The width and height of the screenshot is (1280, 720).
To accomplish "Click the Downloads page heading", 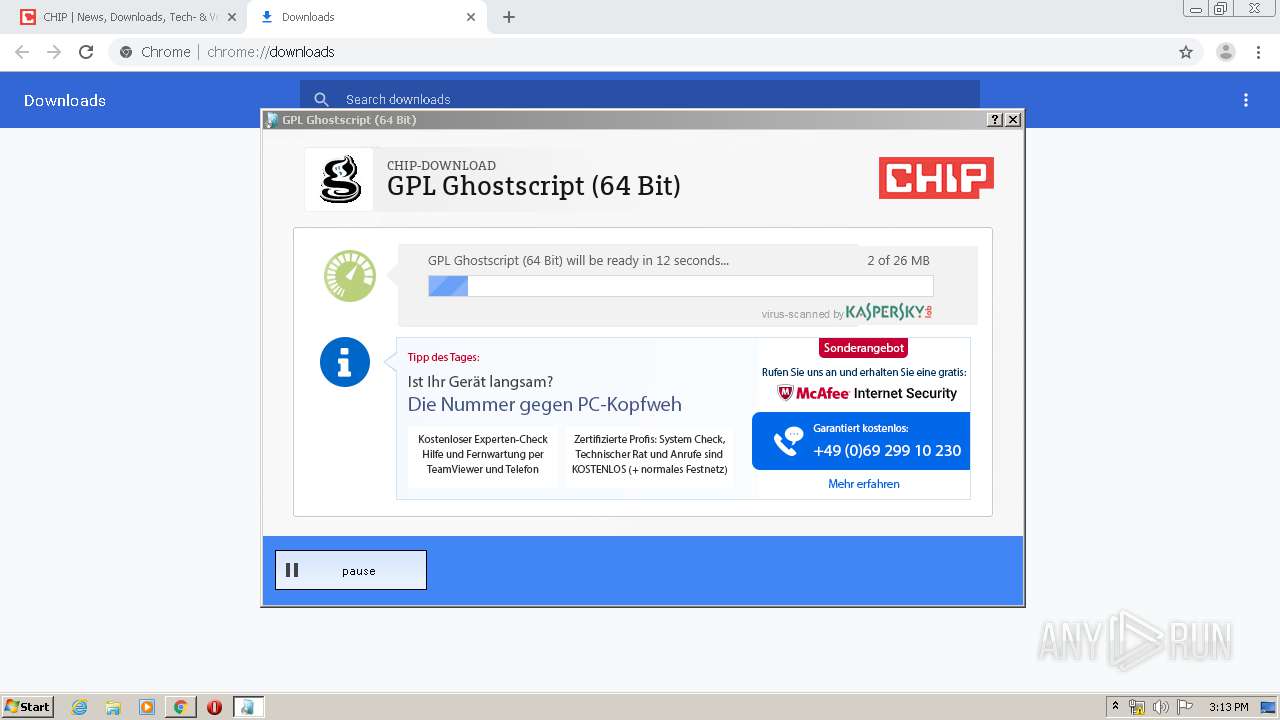I will point(65,100).
